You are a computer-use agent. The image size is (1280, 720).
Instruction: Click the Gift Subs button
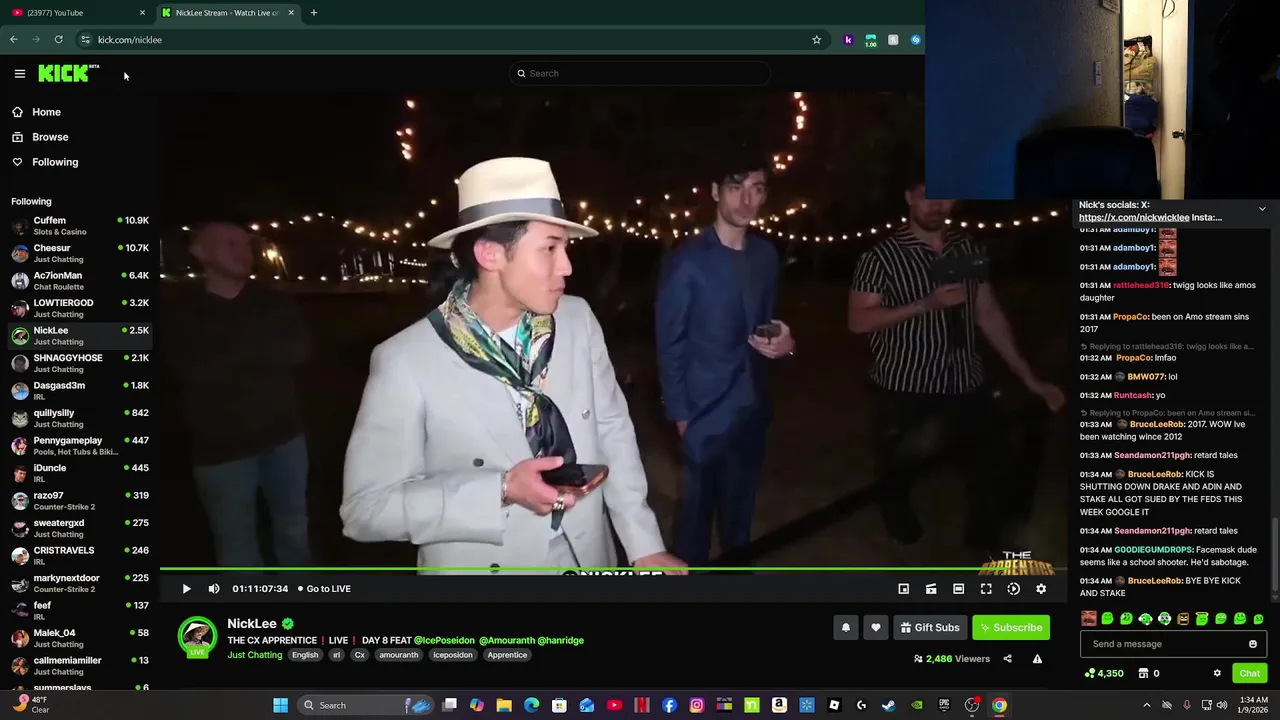(x=930, y=628)
